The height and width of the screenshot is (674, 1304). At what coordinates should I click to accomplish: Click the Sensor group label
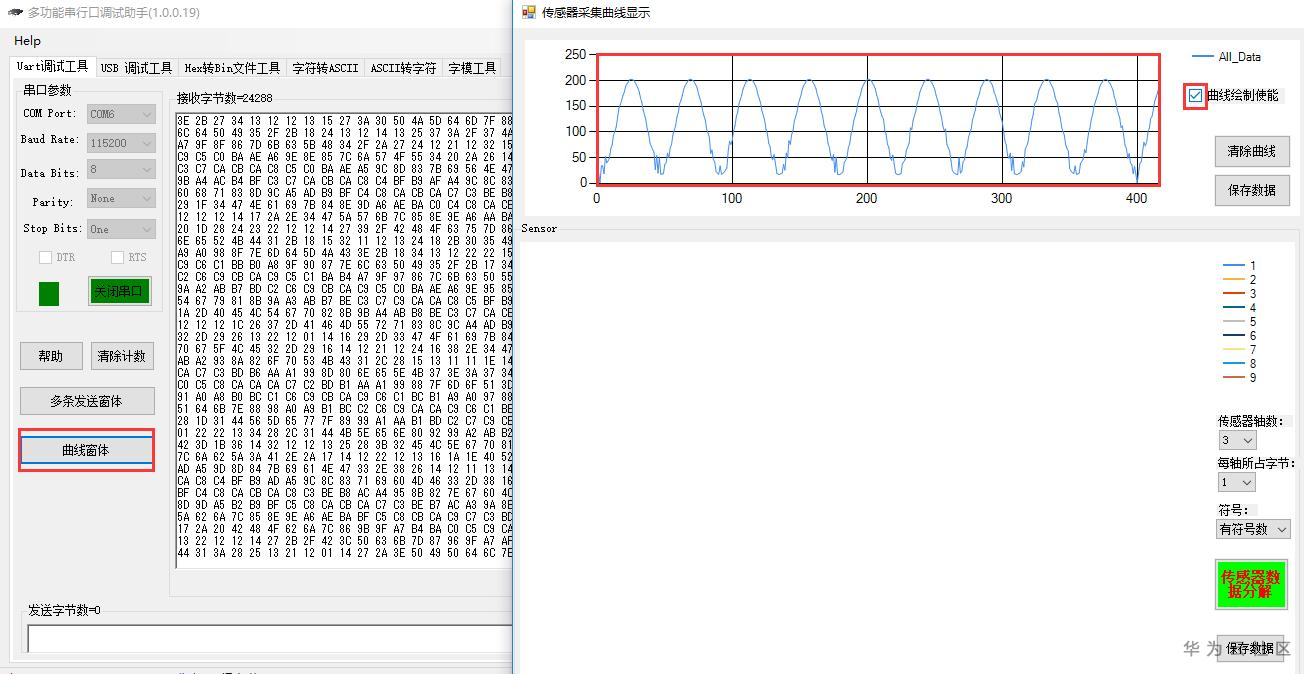click(539, 228)
